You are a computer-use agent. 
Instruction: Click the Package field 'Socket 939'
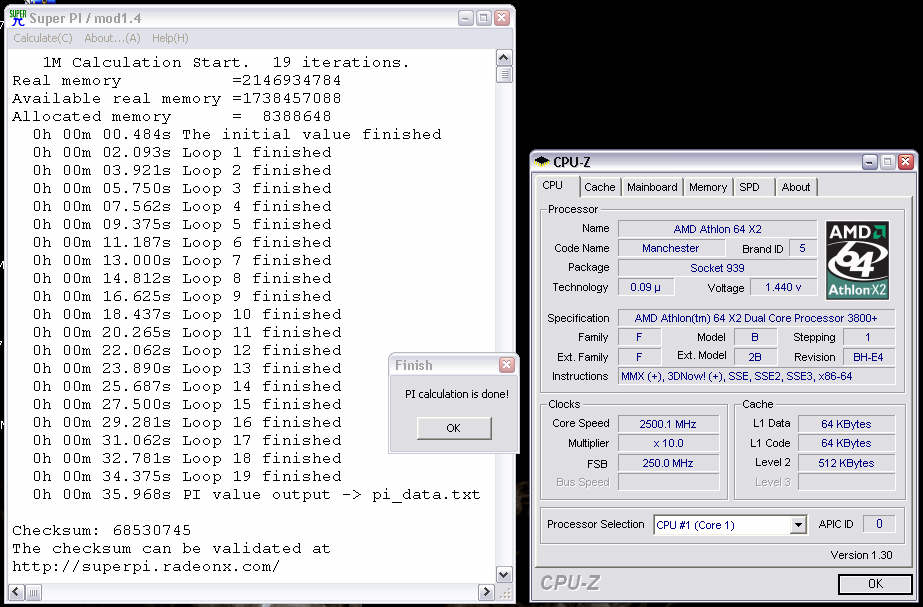coord(717,268)
